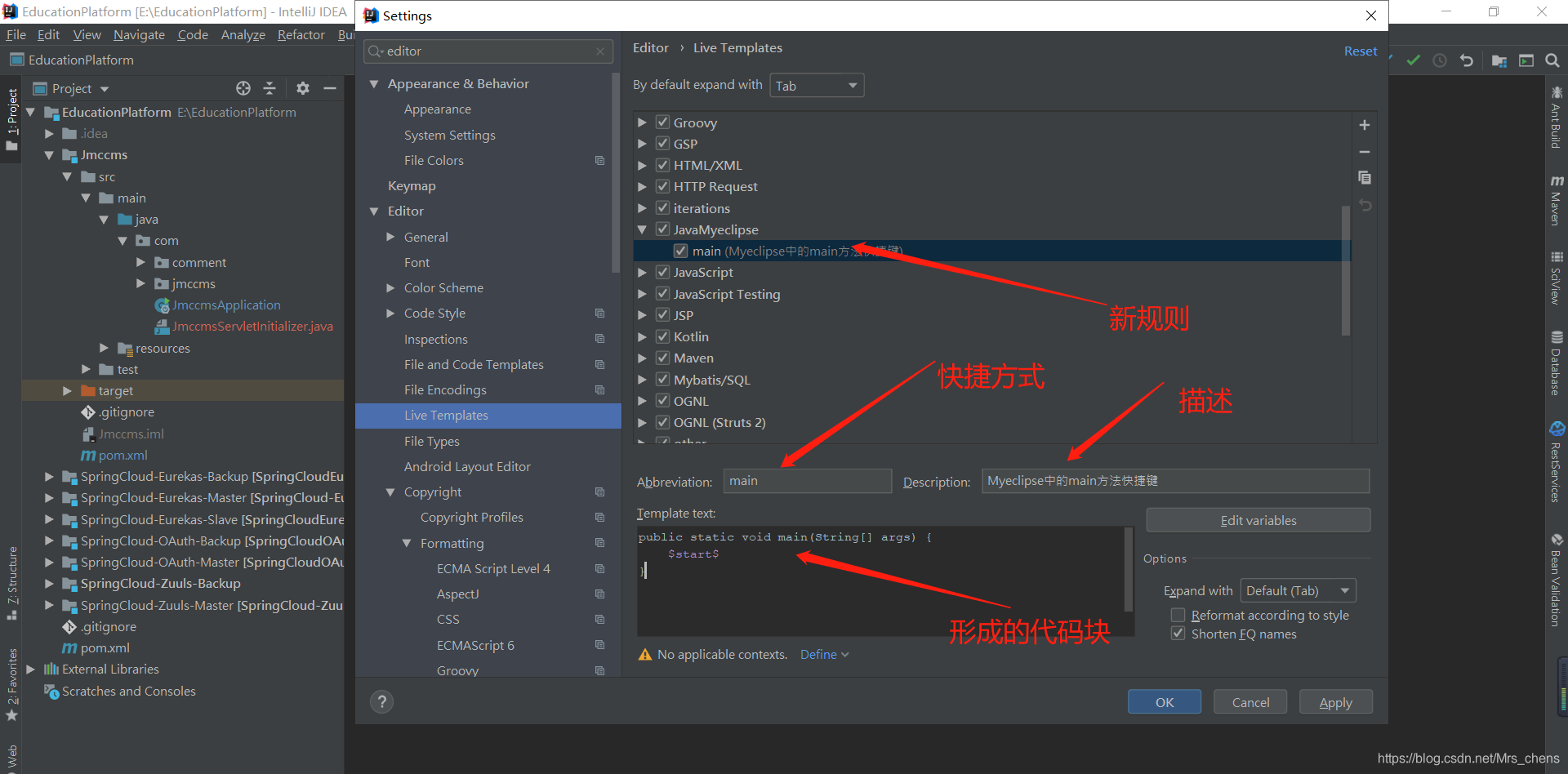
Task: Expand the JavaScript template group
Action: click(642, 272)
